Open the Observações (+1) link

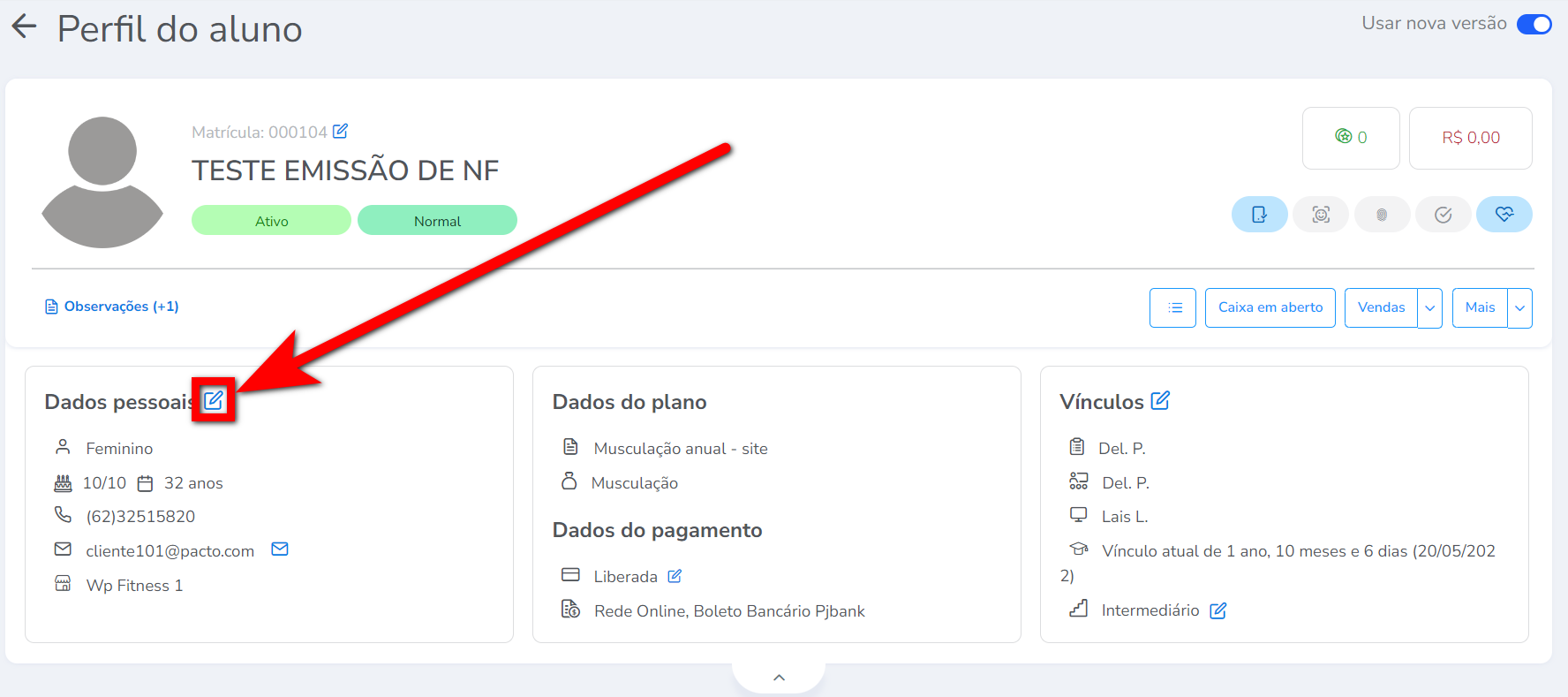point(112,307)
